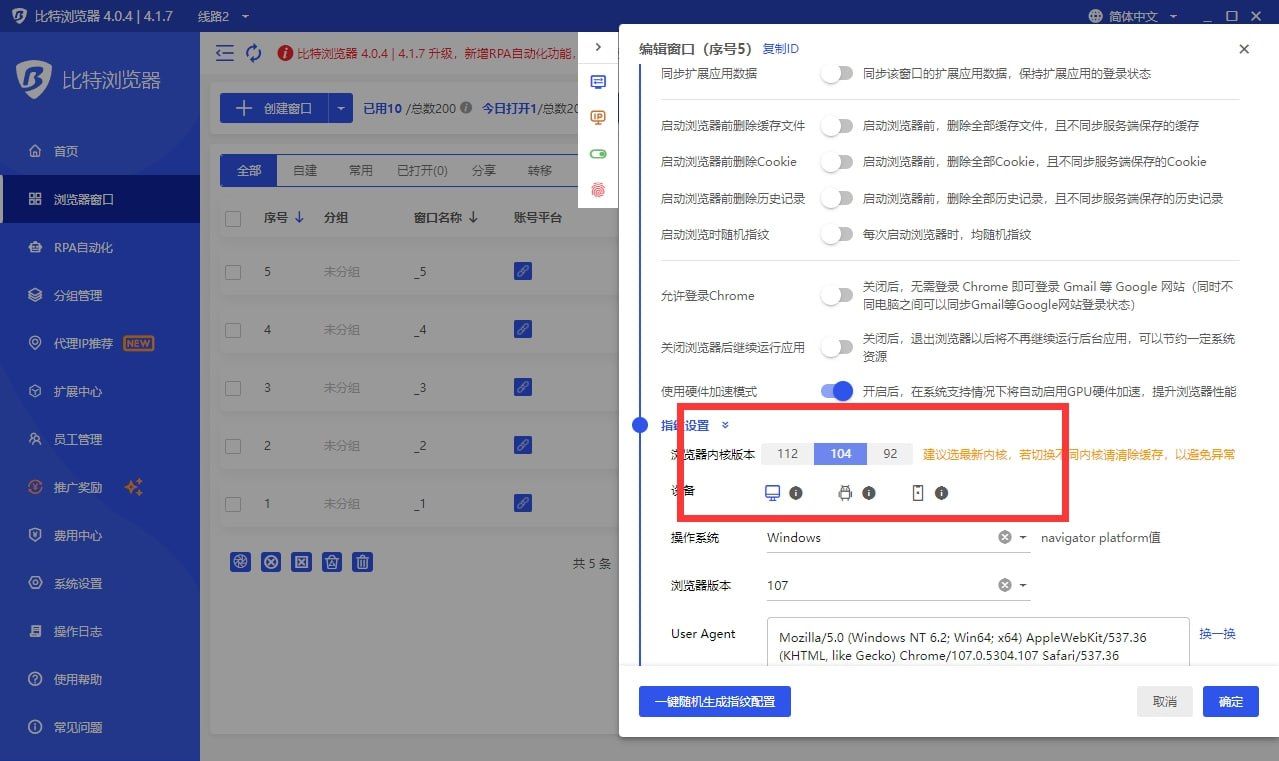Screen dimensions: 1279x761
Task: Switch to the 全部 tab
Action: 249,171
